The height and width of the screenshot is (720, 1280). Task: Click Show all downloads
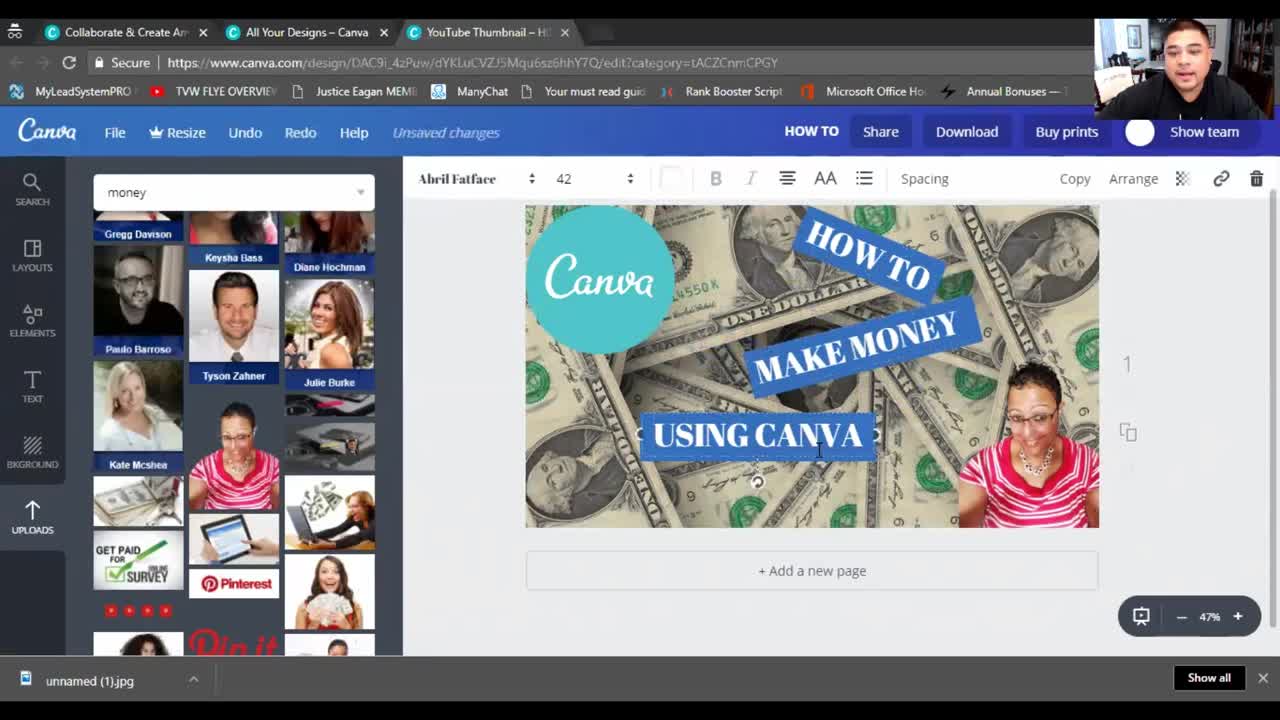click(1209, 678)
